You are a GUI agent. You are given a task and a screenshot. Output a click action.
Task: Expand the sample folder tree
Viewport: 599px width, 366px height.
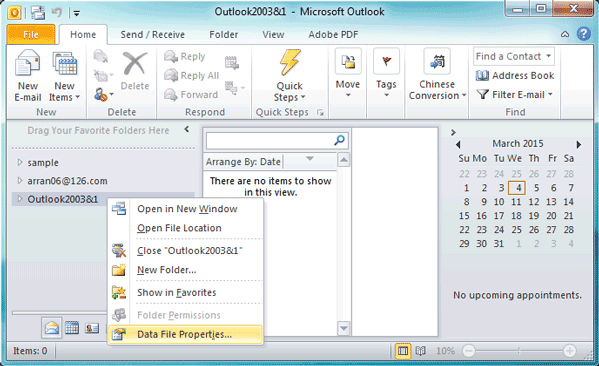[20, 162]
